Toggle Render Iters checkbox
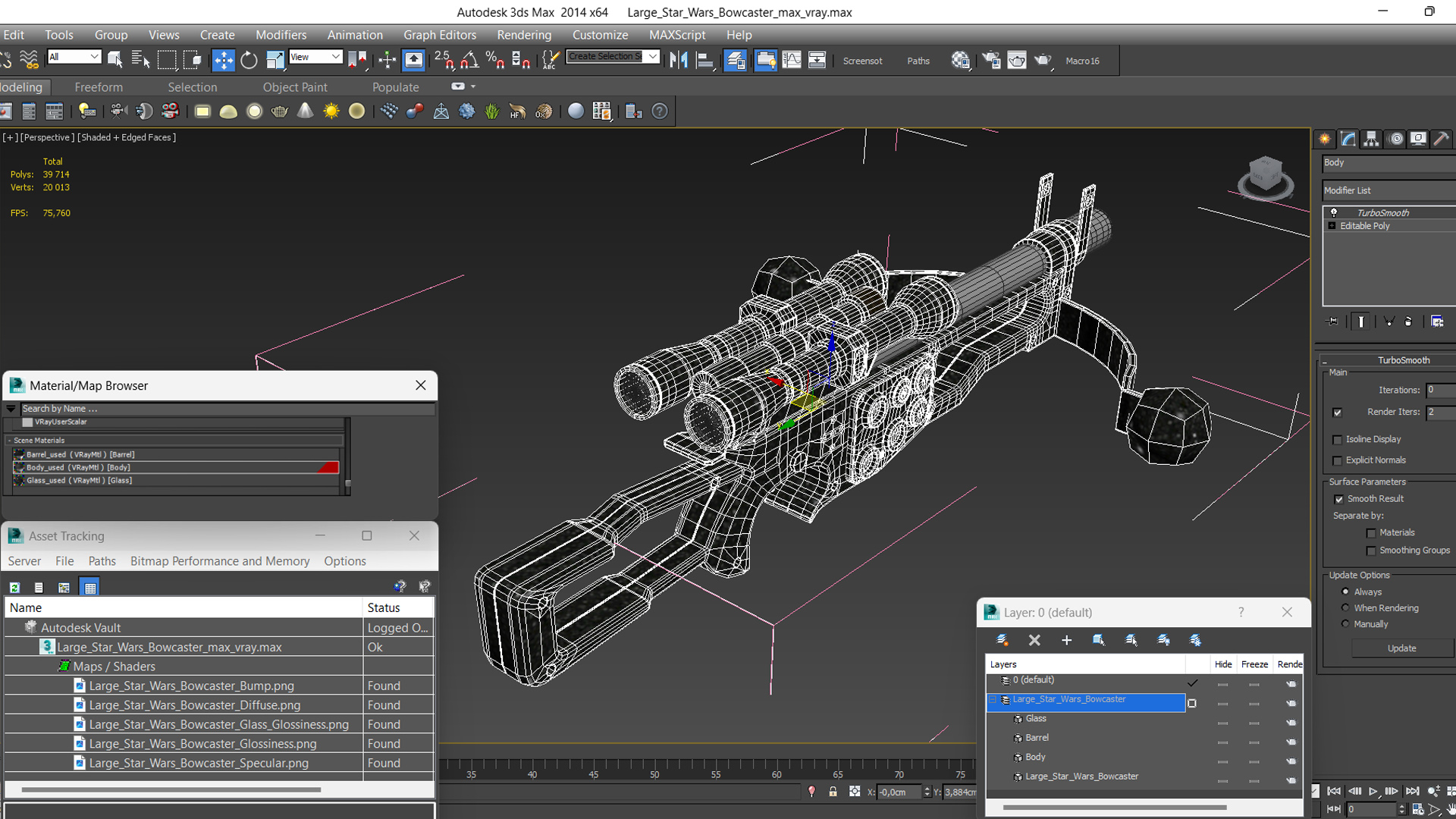The height and width of the screenshot is (819, 1456). tap(1338, 413)
